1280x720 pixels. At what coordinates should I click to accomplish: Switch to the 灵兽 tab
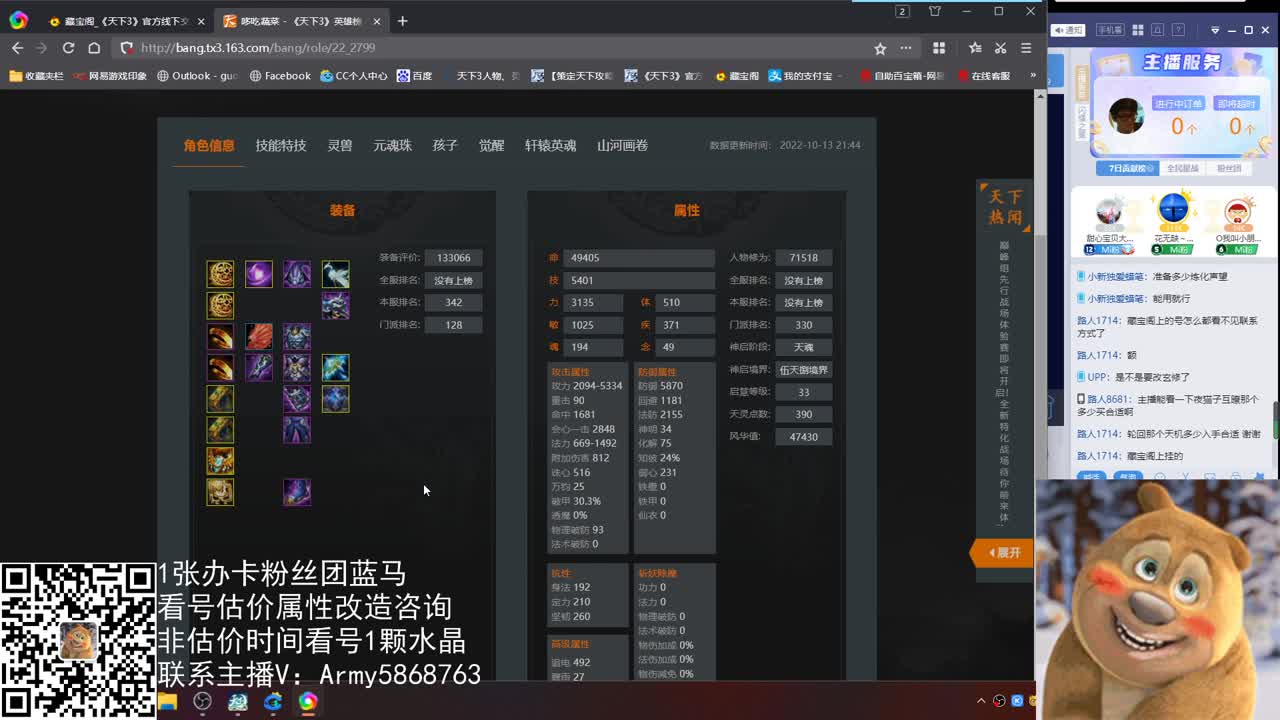(x=340, y=145)
